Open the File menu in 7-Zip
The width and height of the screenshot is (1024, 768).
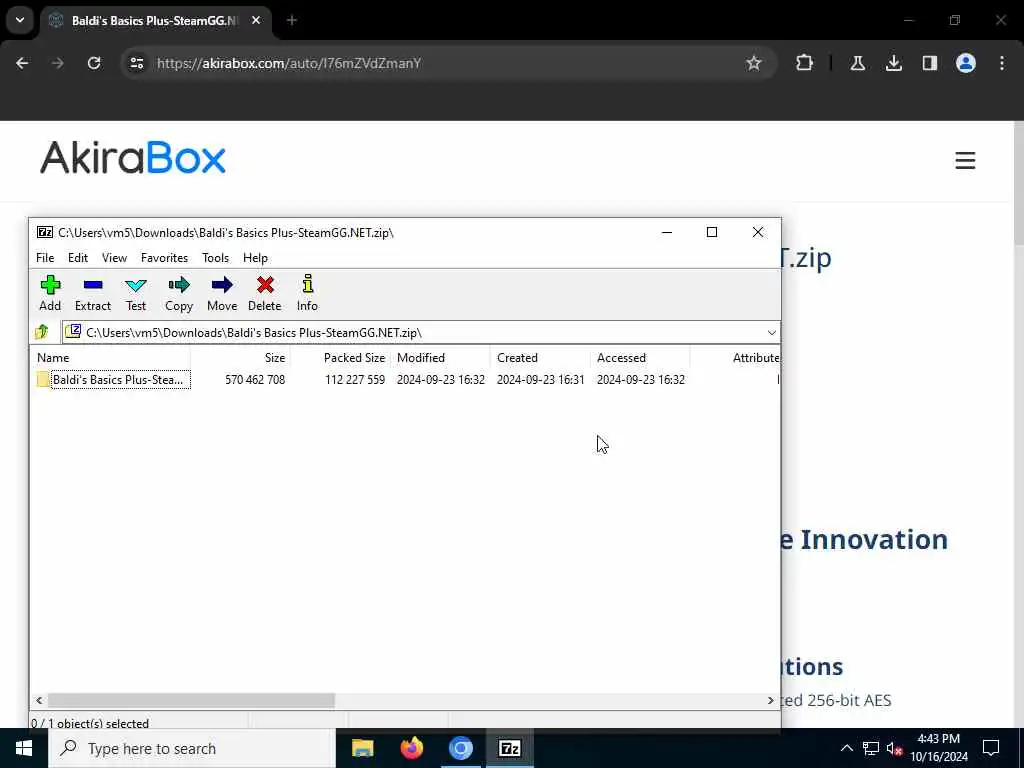[45, 258]
